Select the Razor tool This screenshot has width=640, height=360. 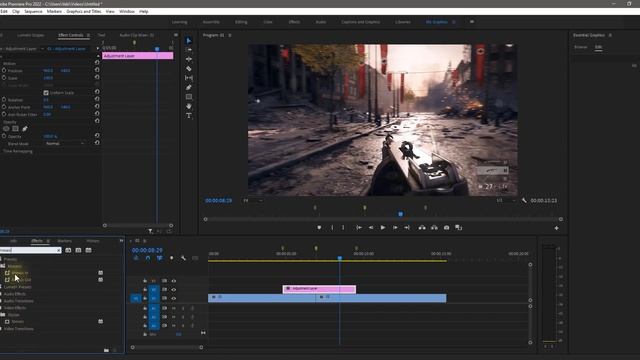[189, 69]
